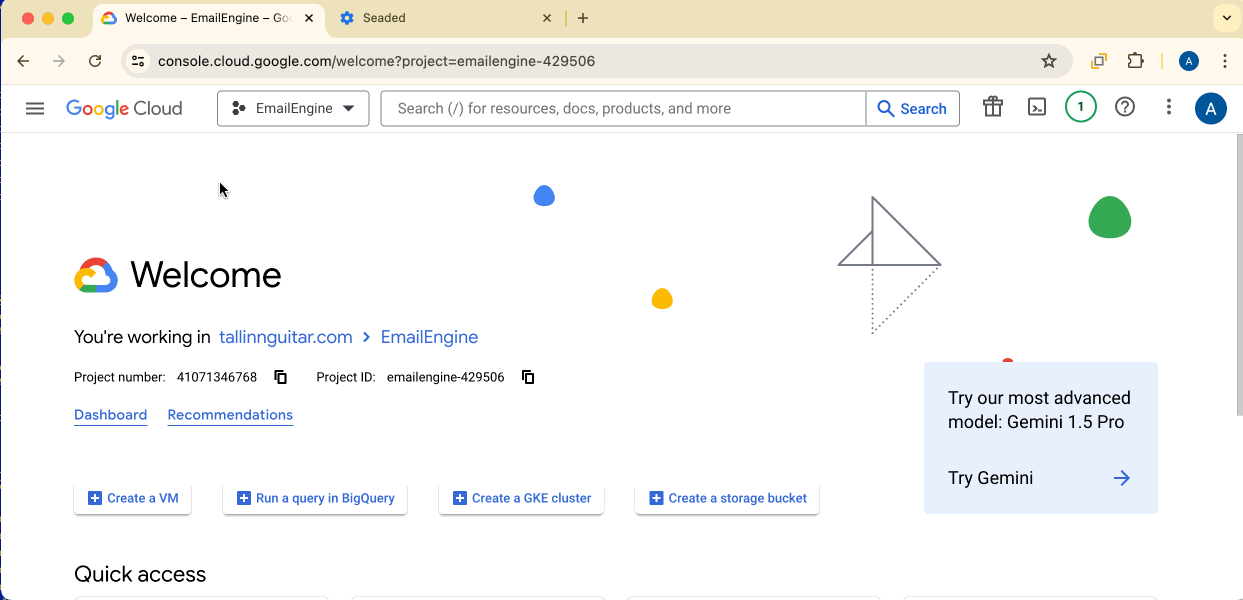1243x600 pixels.
Task: Click the Create a VM button
Action: tap(132, 497)
